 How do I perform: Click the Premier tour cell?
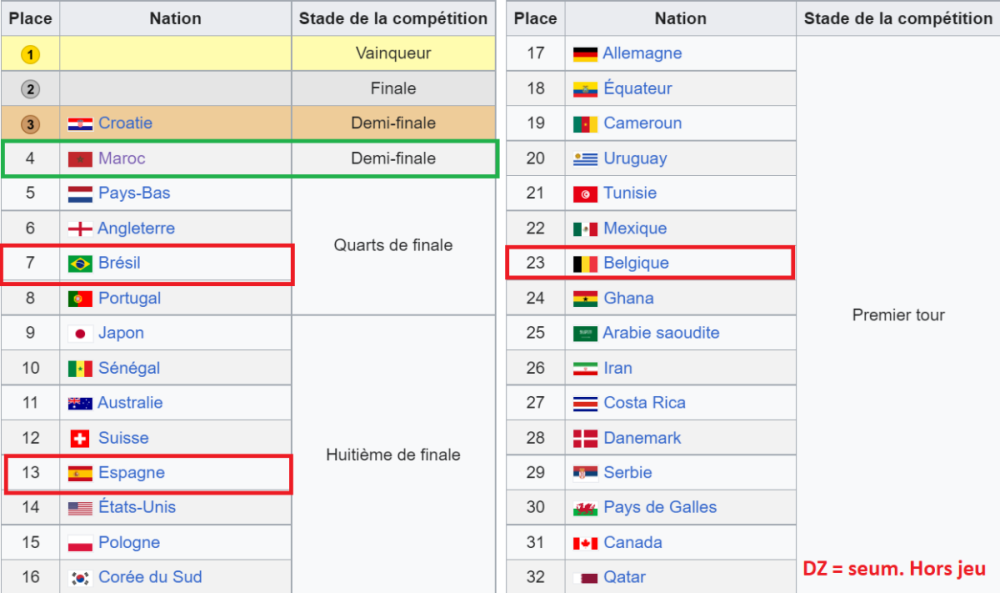point(898,314)
